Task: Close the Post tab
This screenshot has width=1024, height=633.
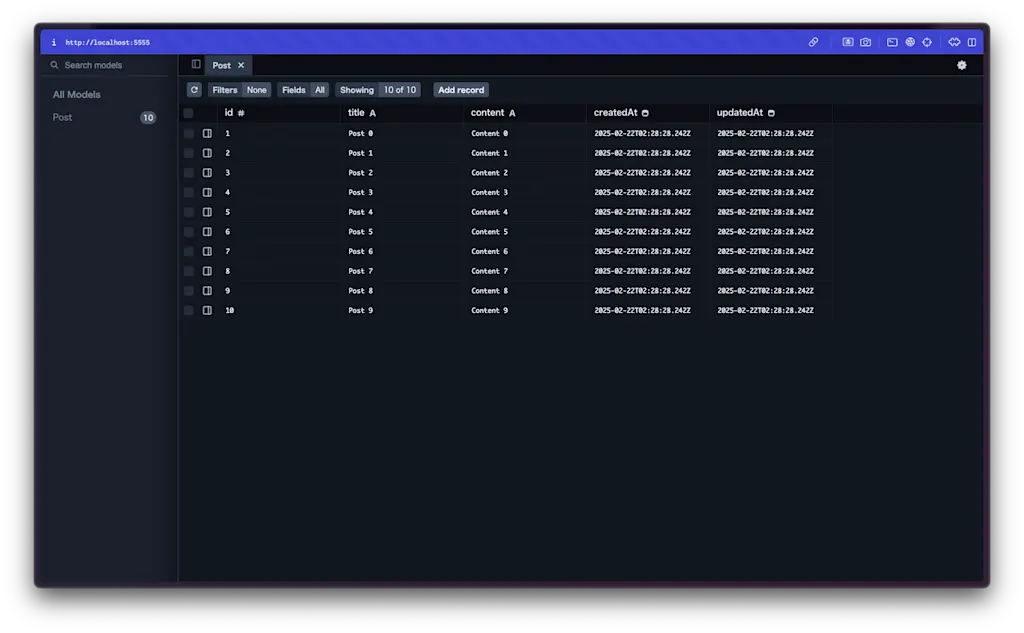Action: click(241, 65)
